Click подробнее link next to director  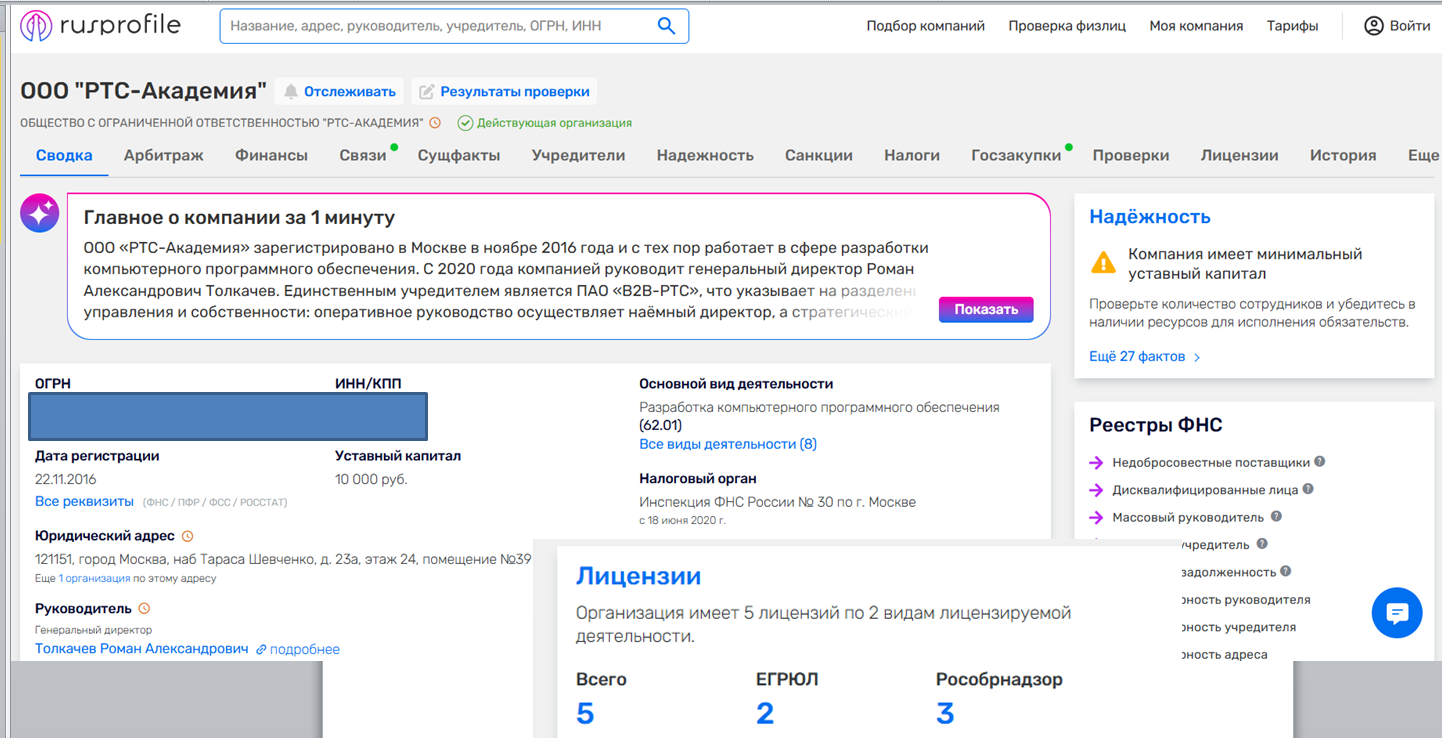[x=305, y=650]
